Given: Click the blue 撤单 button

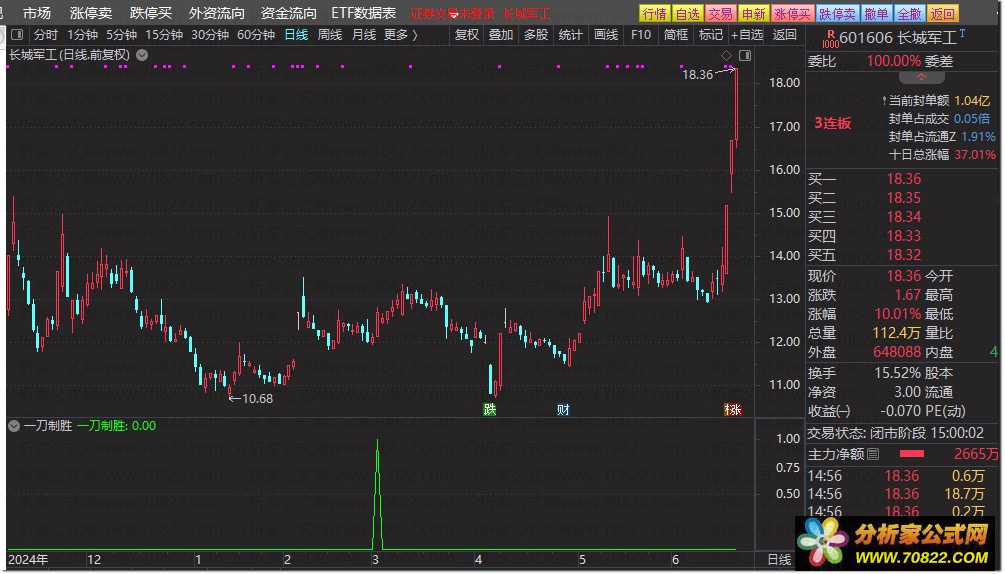Looking at the screenshot, I should point(876,13).
